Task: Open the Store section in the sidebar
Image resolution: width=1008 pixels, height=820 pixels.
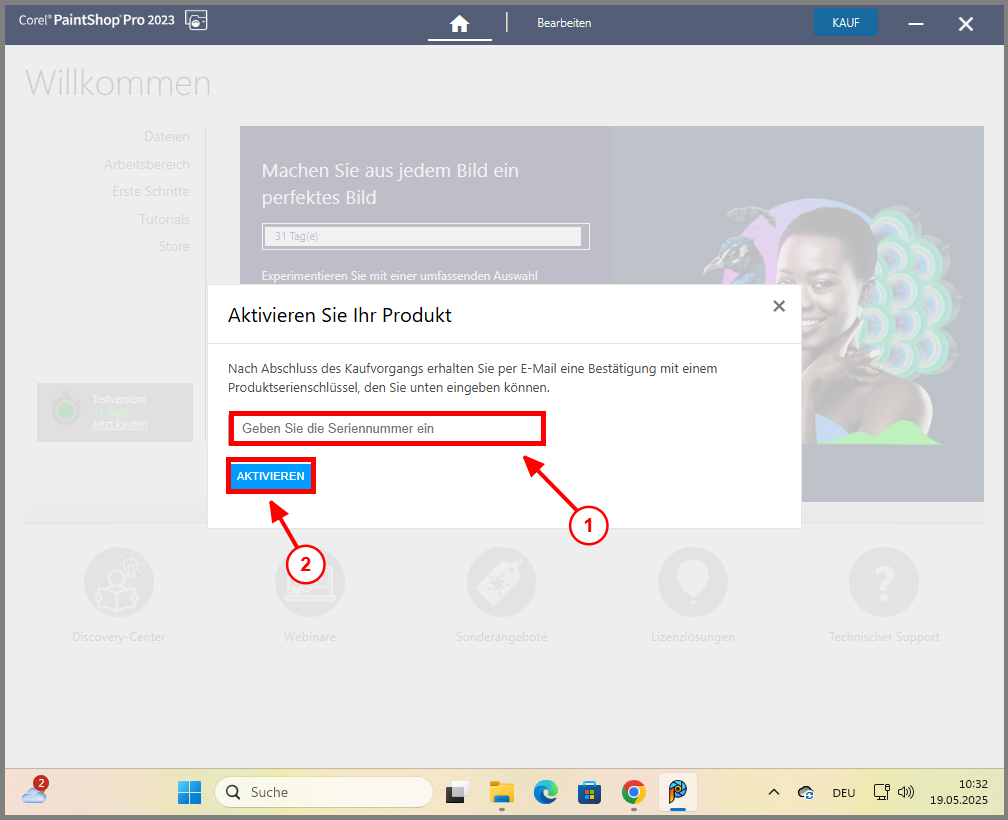Action: [x=174, y=246]
